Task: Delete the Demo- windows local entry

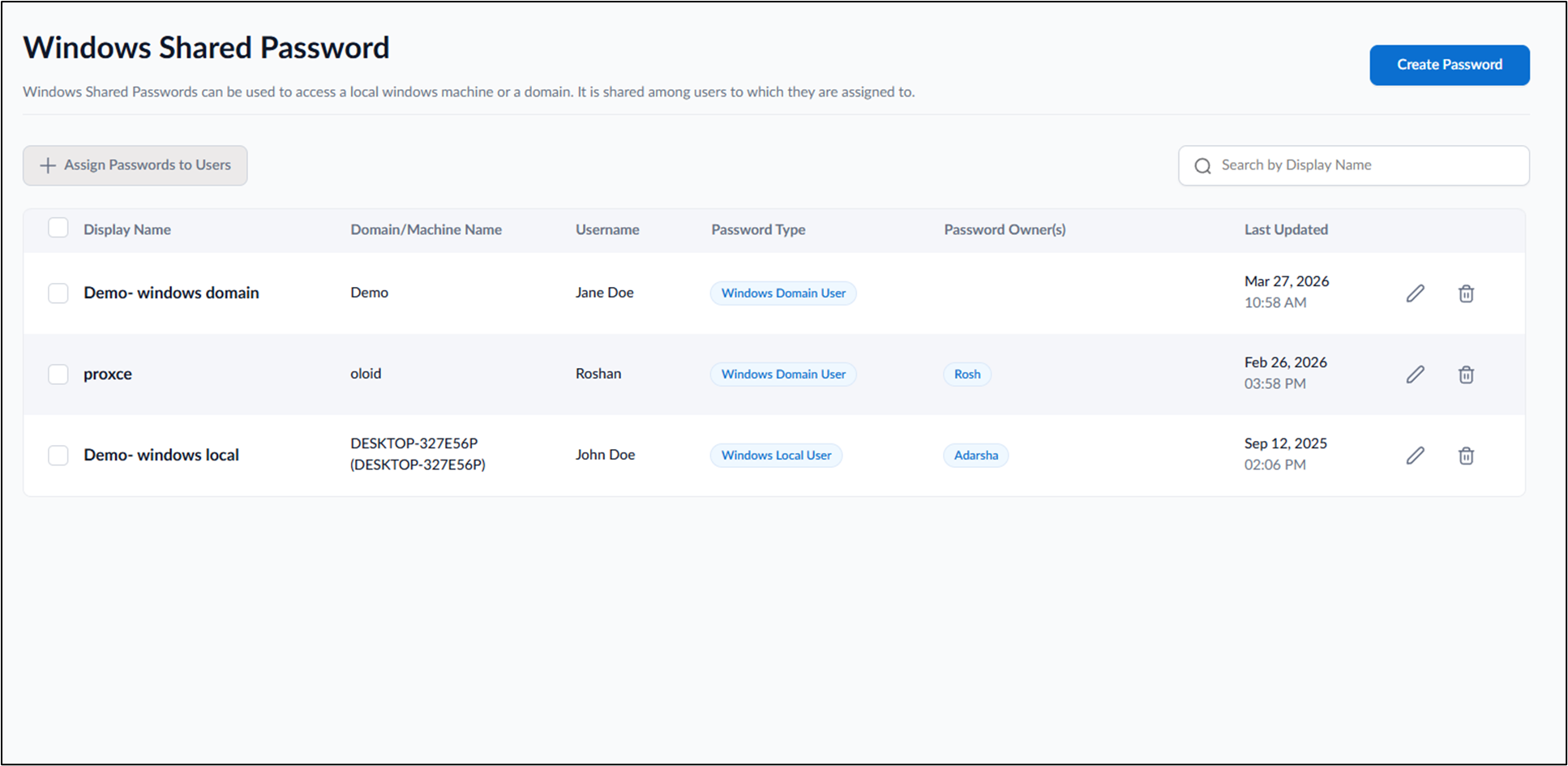Action: point(1466,456)
